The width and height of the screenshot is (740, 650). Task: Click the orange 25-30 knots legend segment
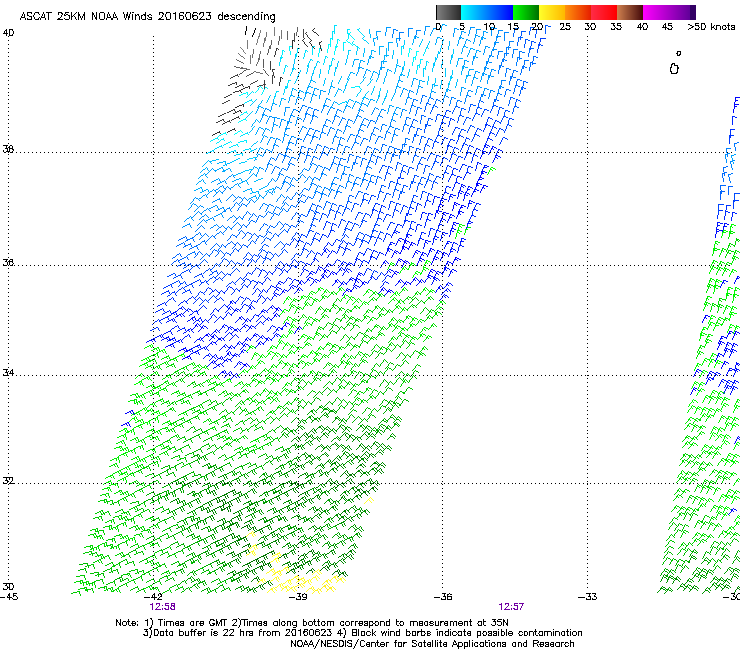pyautogui.click(x=578, y=12)
